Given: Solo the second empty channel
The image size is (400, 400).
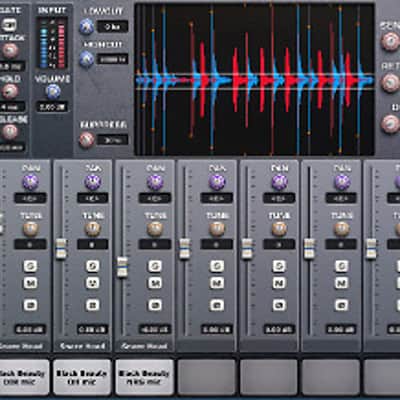Looking at the screenshot, I should [279, 266].
